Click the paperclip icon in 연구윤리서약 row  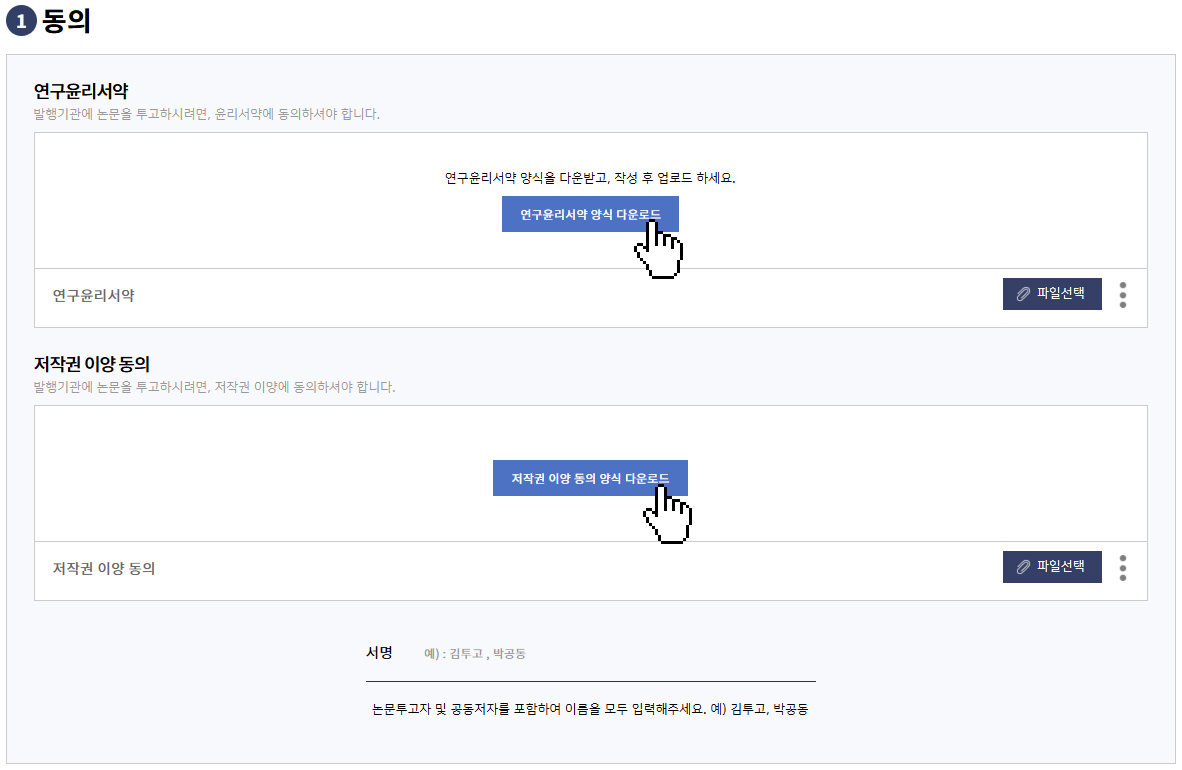click(1023, 294)
